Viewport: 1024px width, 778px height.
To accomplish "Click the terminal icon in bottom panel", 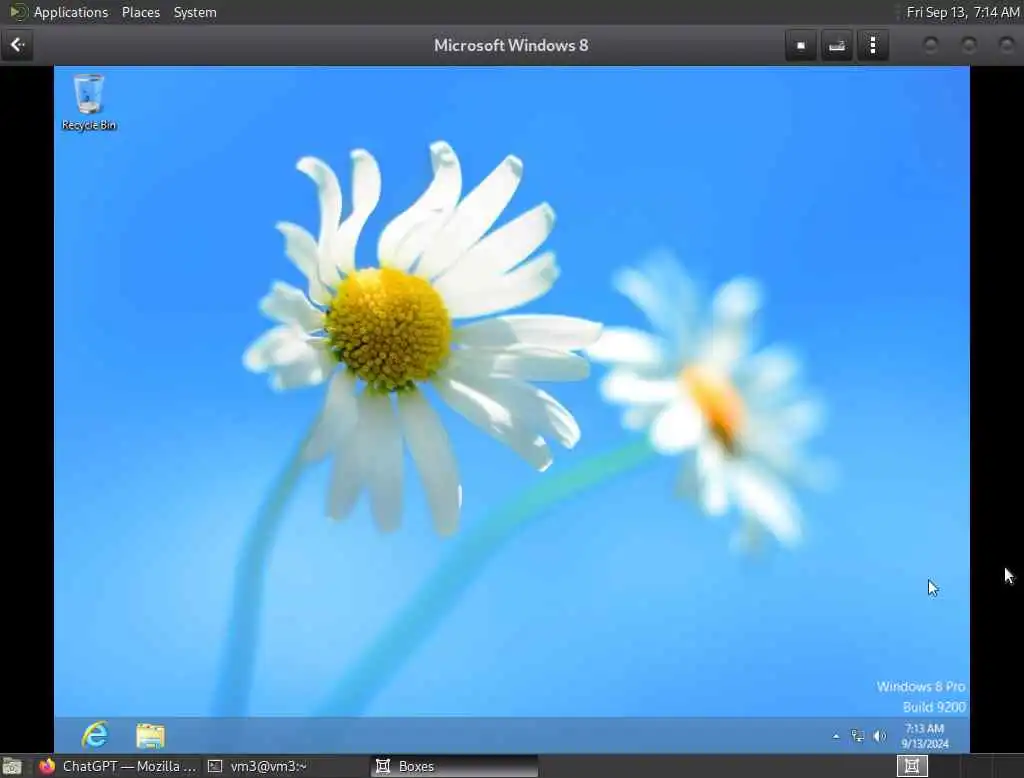I will (x=215, y=766).
